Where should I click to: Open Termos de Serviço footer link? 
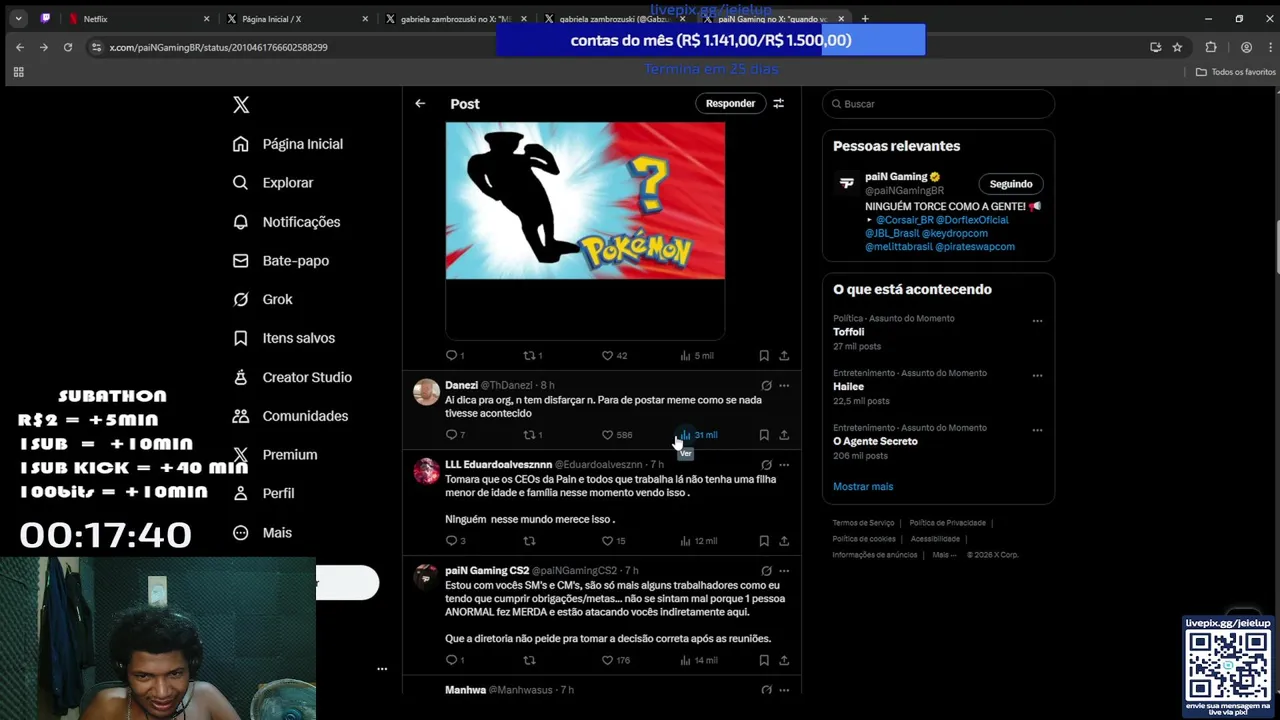click(863, 523)
